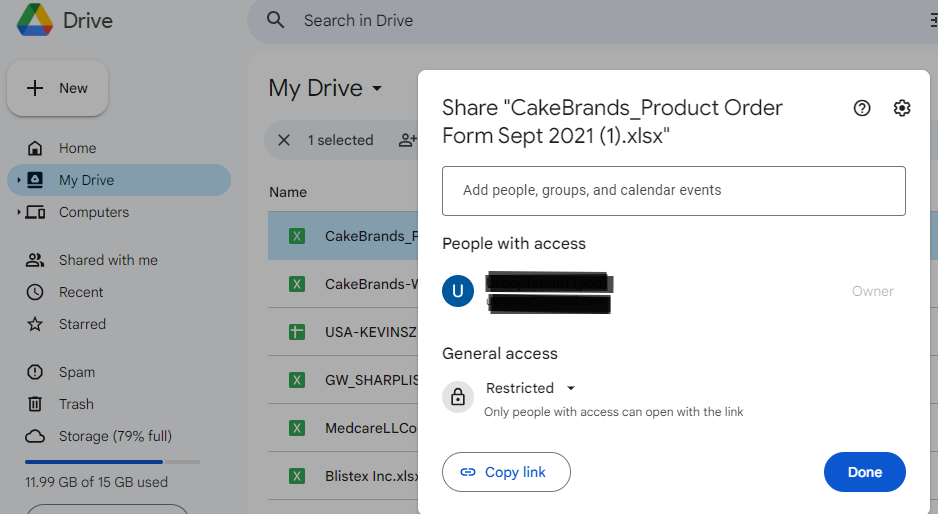The image size is (938, 514).
Task: Click the share person-add icon in toolbar
Action: click(407, 140)
